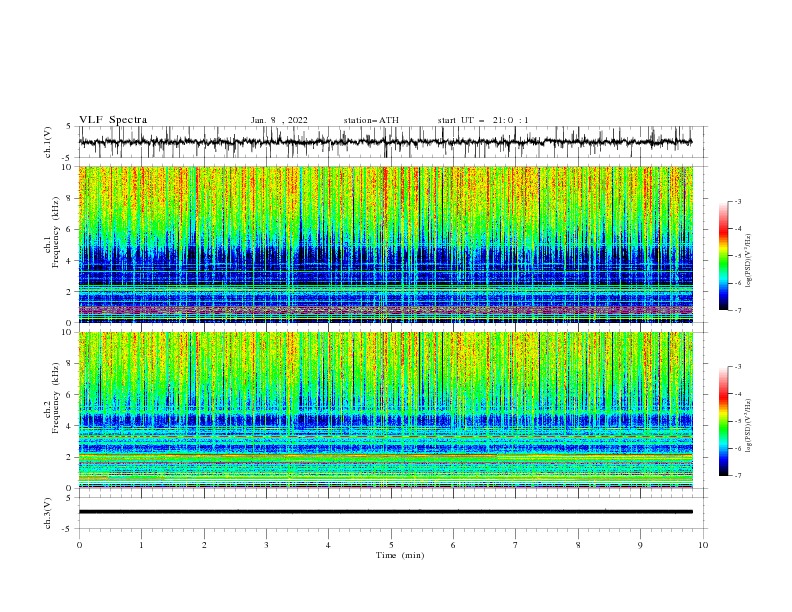Click the ch.3 voltage flat trace
This screenshot has height=612, width=792.
pos(385,512)
